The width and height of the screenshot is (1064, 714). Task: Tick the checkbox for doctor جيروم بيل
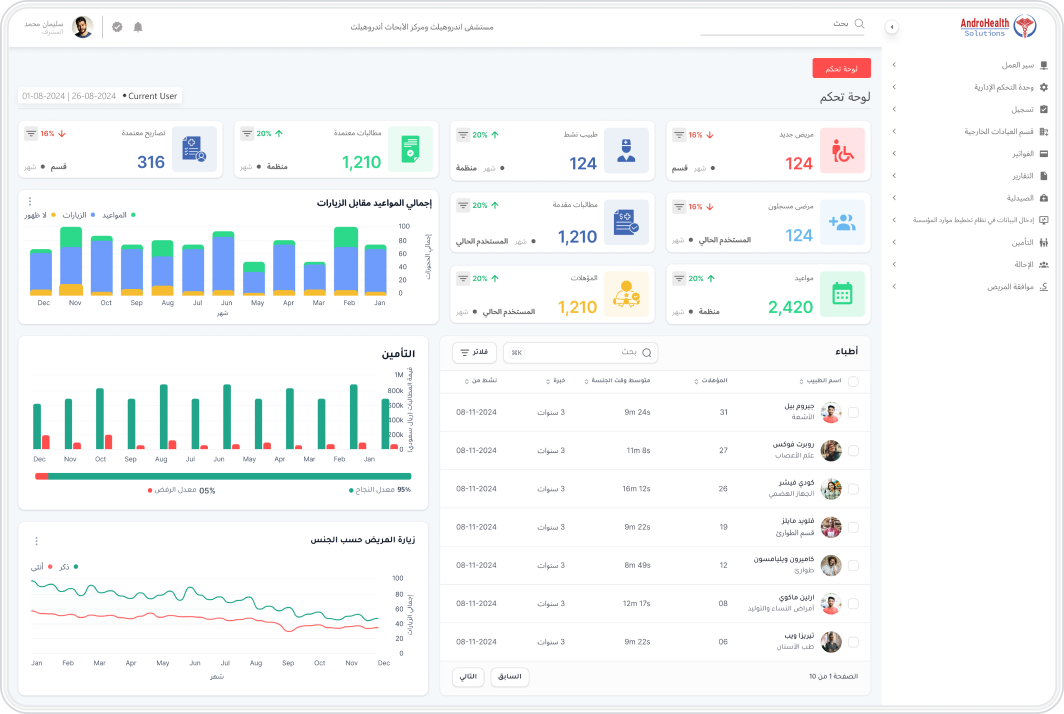click(x=853, y=412)
